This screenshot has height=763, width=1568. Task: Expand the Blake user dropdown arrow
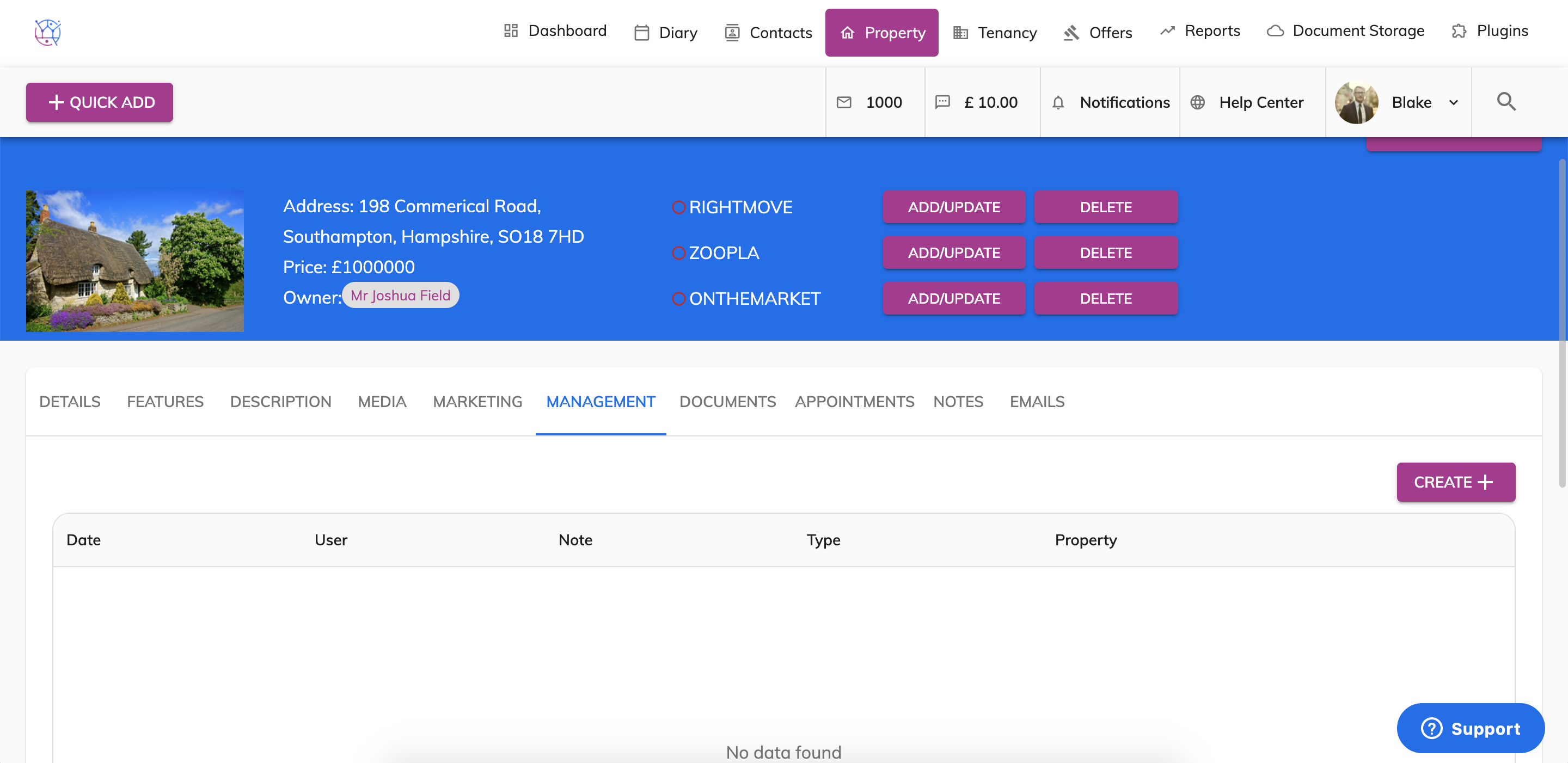(1453, 102)
